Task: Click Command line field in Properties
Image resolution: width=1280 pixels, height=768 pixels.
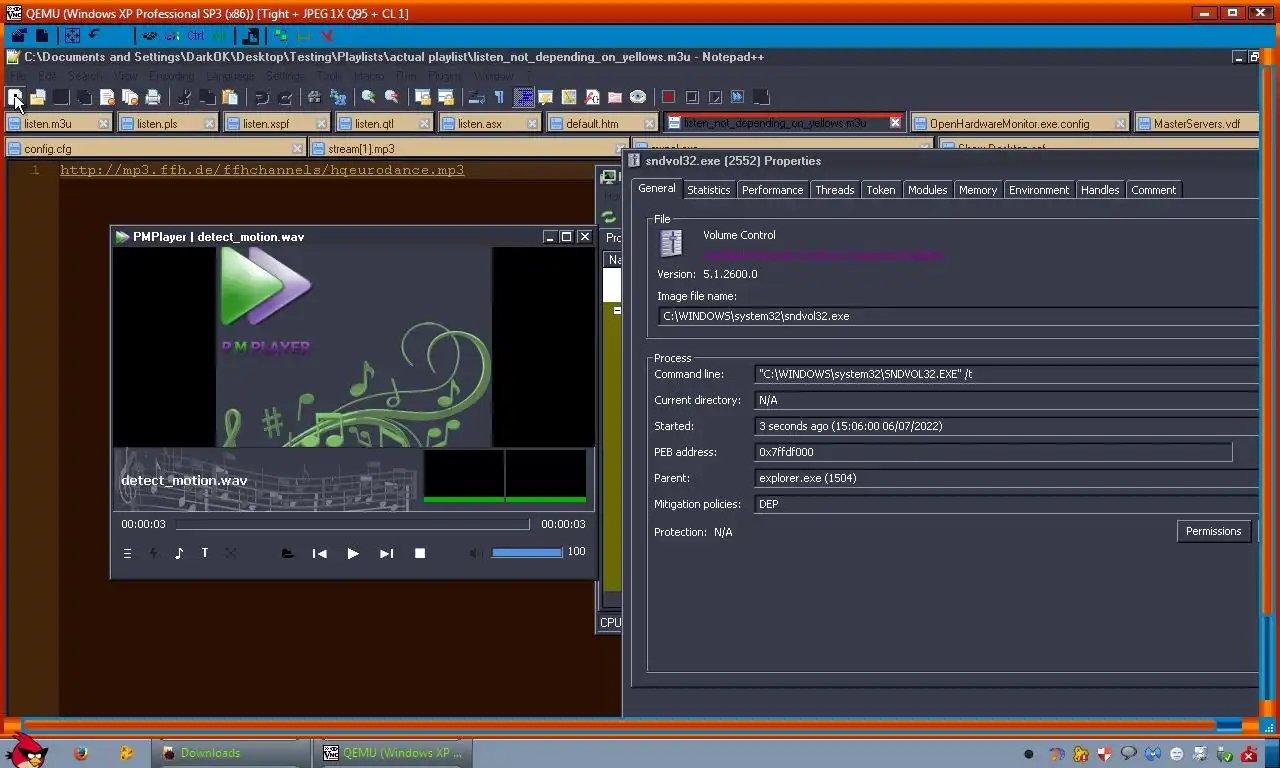Action: [1006, 374]
